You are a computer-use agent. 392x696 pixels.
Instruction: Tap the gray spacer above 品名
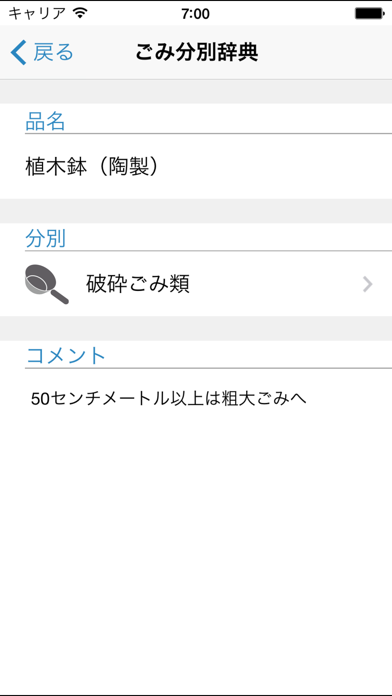(x=196, y=92)
